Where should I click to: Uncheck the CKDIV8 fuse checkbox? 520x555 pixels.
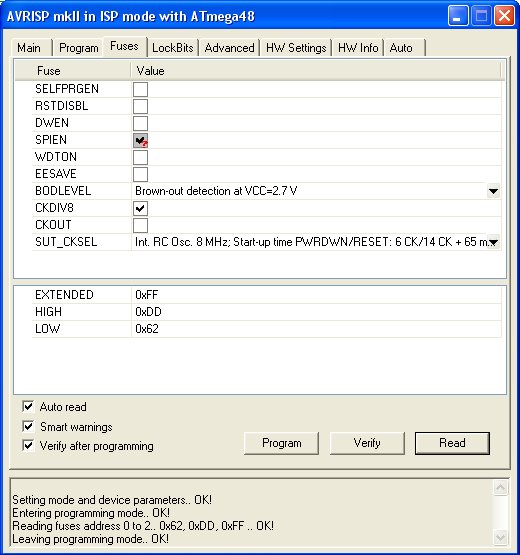(140, 208)
